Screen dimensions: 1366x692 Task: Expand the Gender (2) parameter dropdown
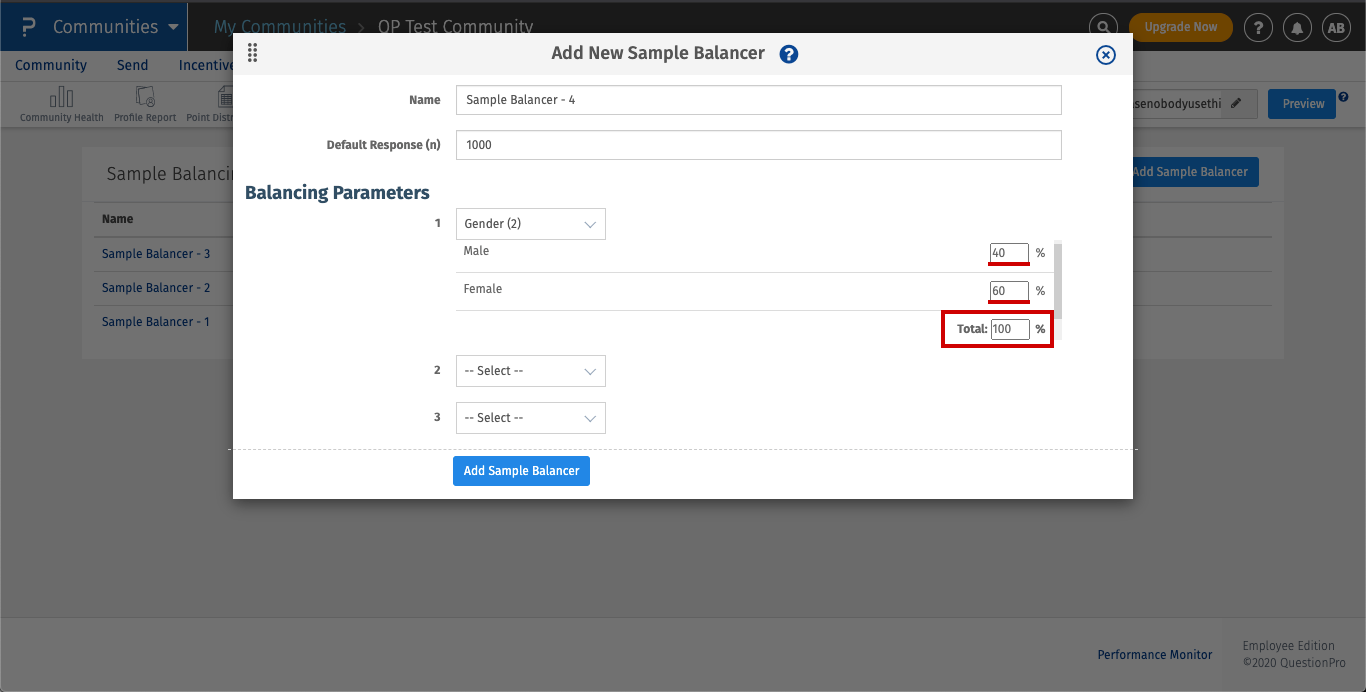click(x=530, y=224)
